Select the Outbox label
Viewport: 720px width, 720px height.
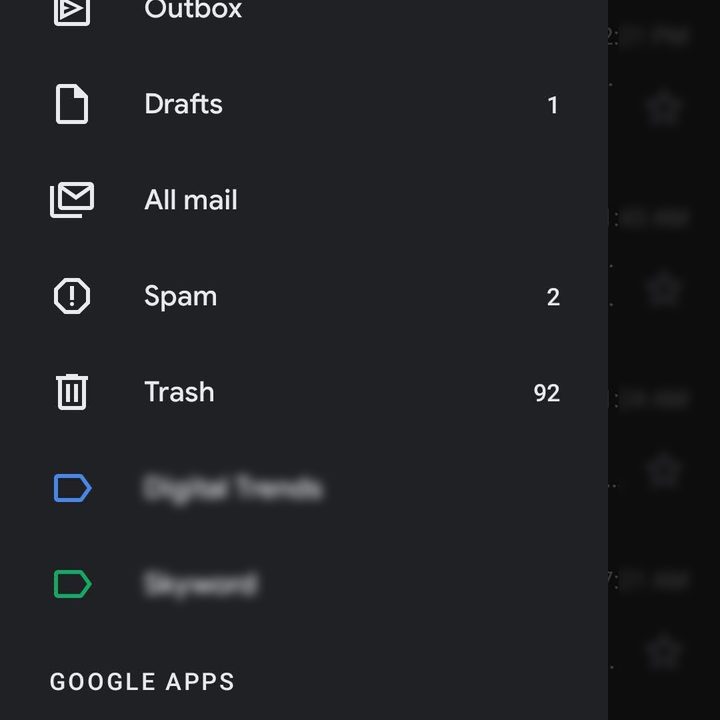(193, 10)
